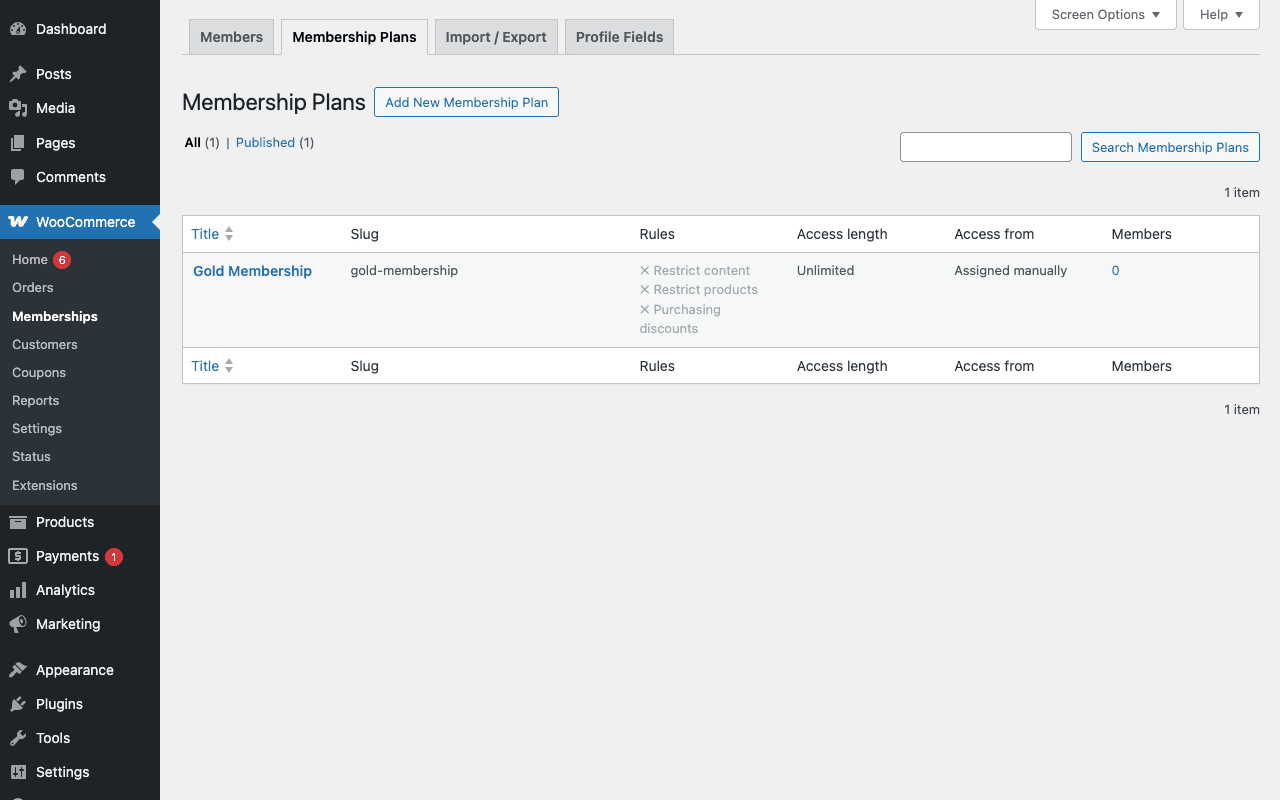Viewport: 1280px width, 800px height.
Task: Click the red 6 badge next to Home
Action: click(62, 260)
